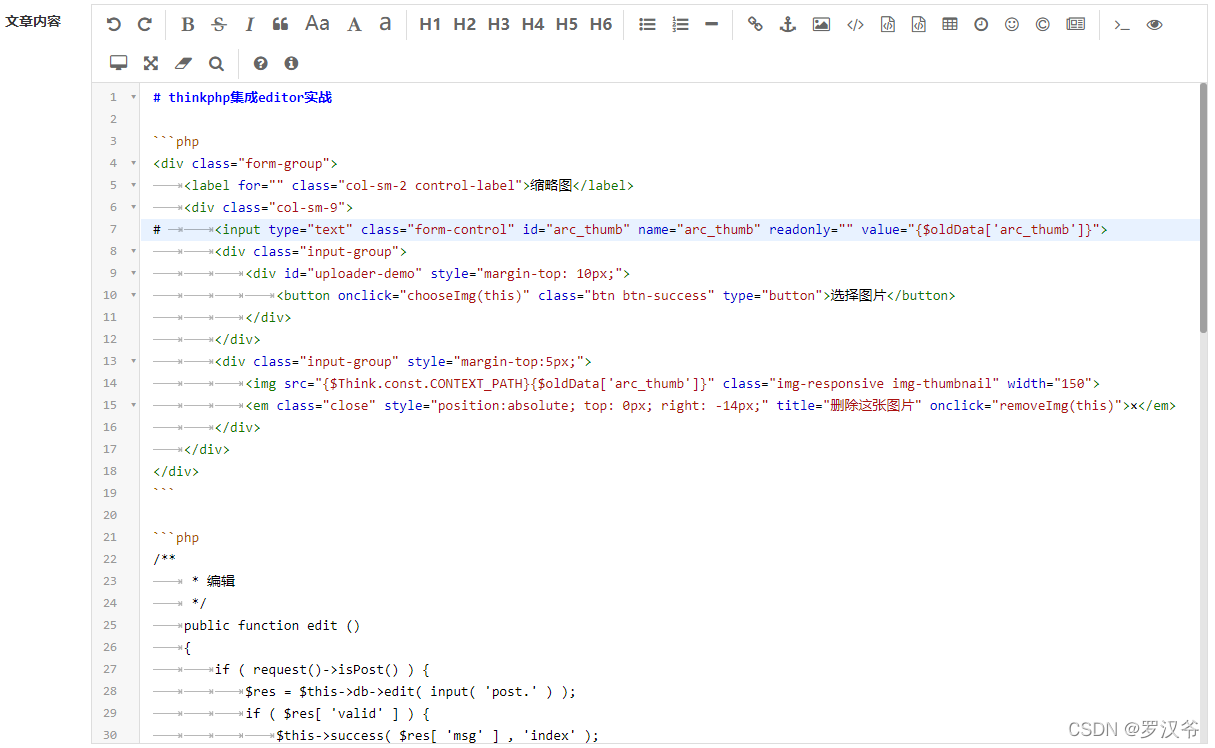Insert an unordered bullet list
1215x748 pixels.
[x=648, y=24]
